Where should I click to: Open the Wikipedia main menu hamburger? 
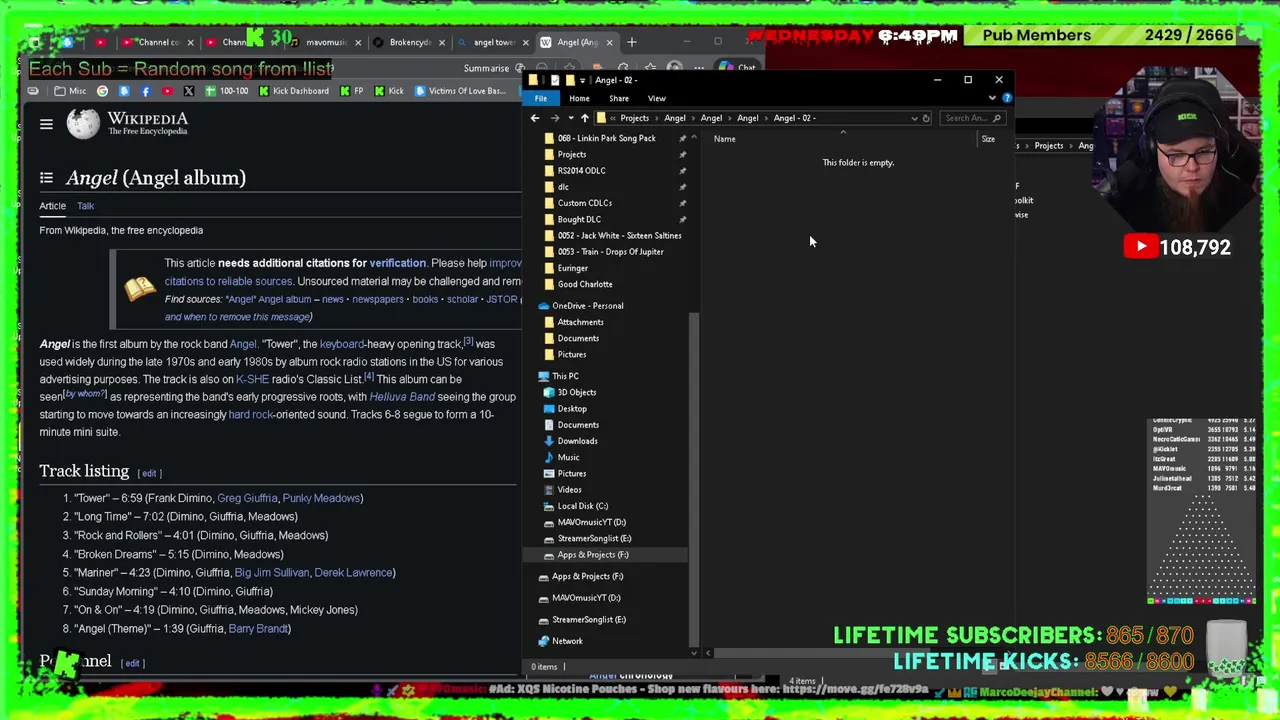[46, 124]
